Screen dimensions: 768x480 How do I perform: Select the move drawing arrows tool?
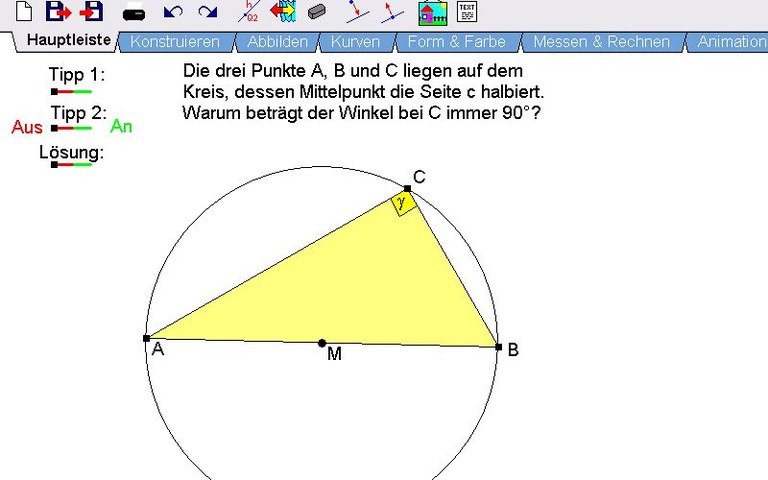tap(283, 12)
